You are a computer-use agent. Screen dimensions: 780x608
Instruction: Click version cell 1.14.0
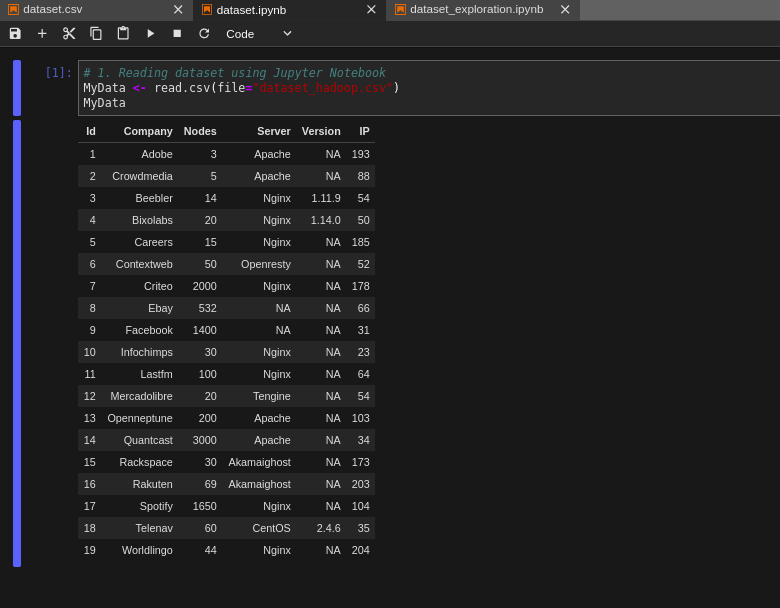pos(325,220)
